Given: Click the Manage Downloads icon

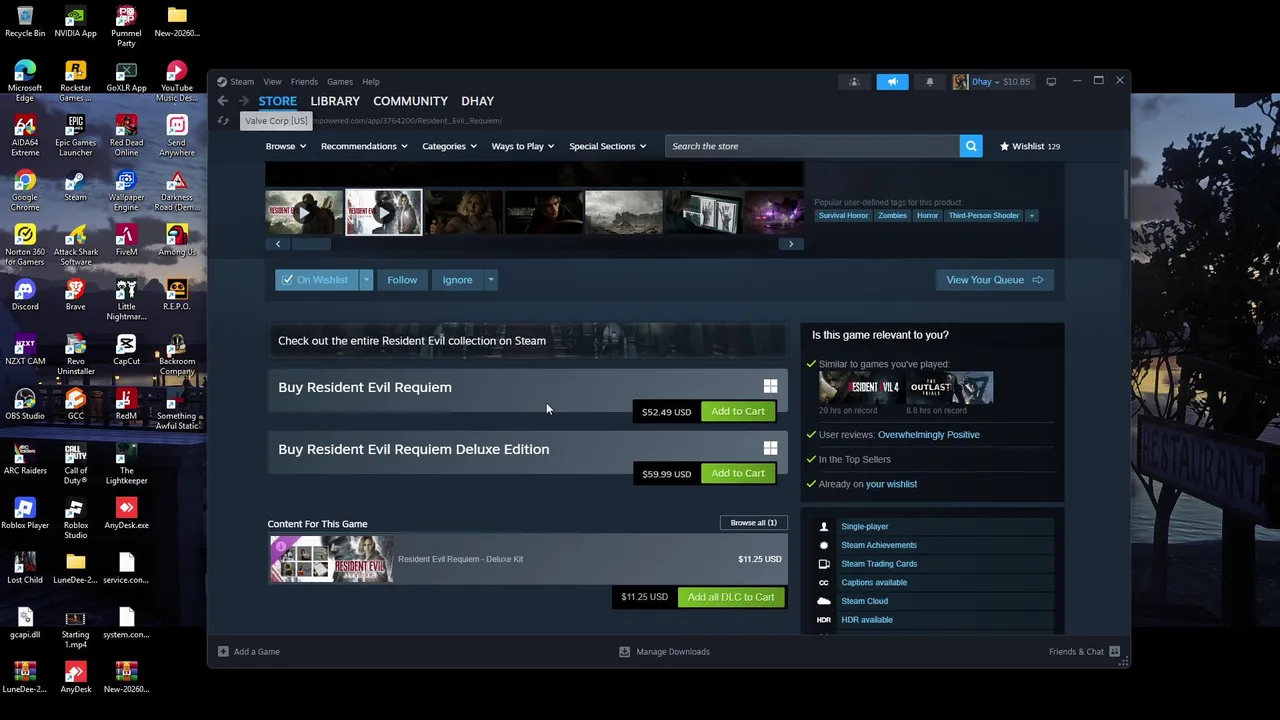Looking at the screenshot, I should coord(625,652).
